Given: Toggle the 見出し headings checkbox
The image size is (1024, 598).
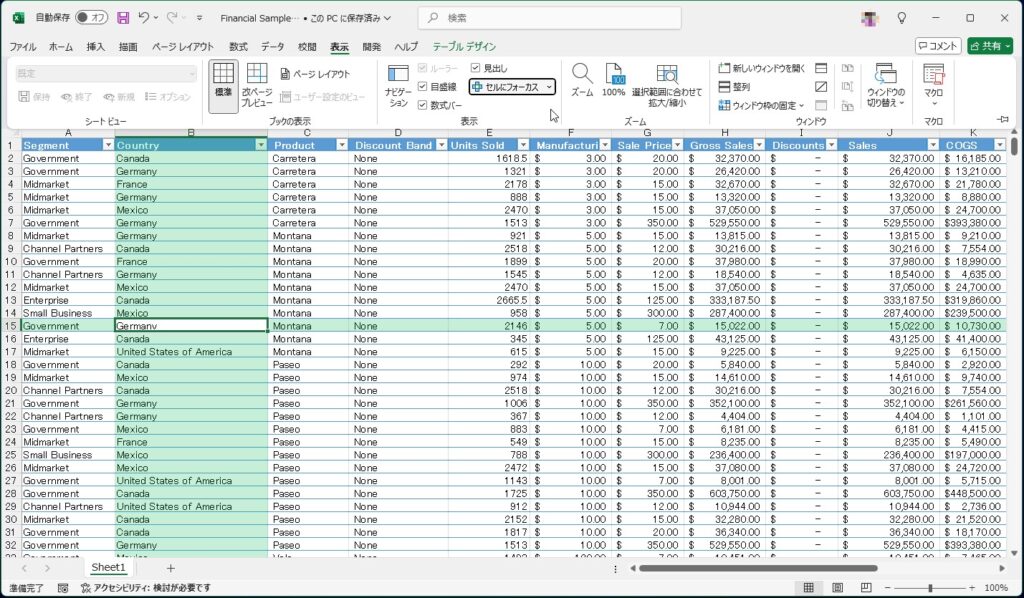Looking at the screenshot, I should (x=476, y=68).
